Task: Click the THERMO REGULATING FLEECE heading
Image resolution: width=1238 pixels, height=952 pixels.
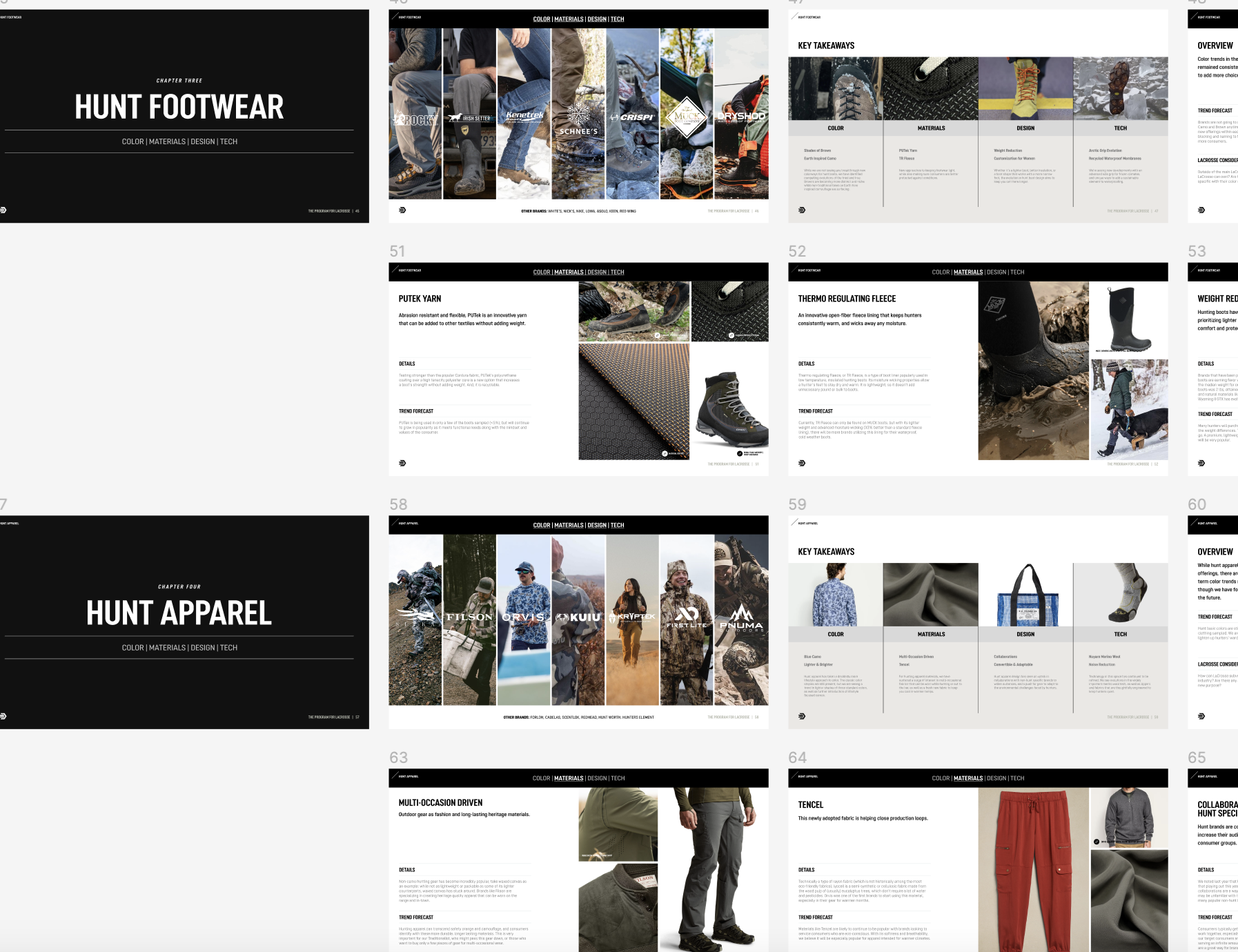Action: tap(847, 299)
